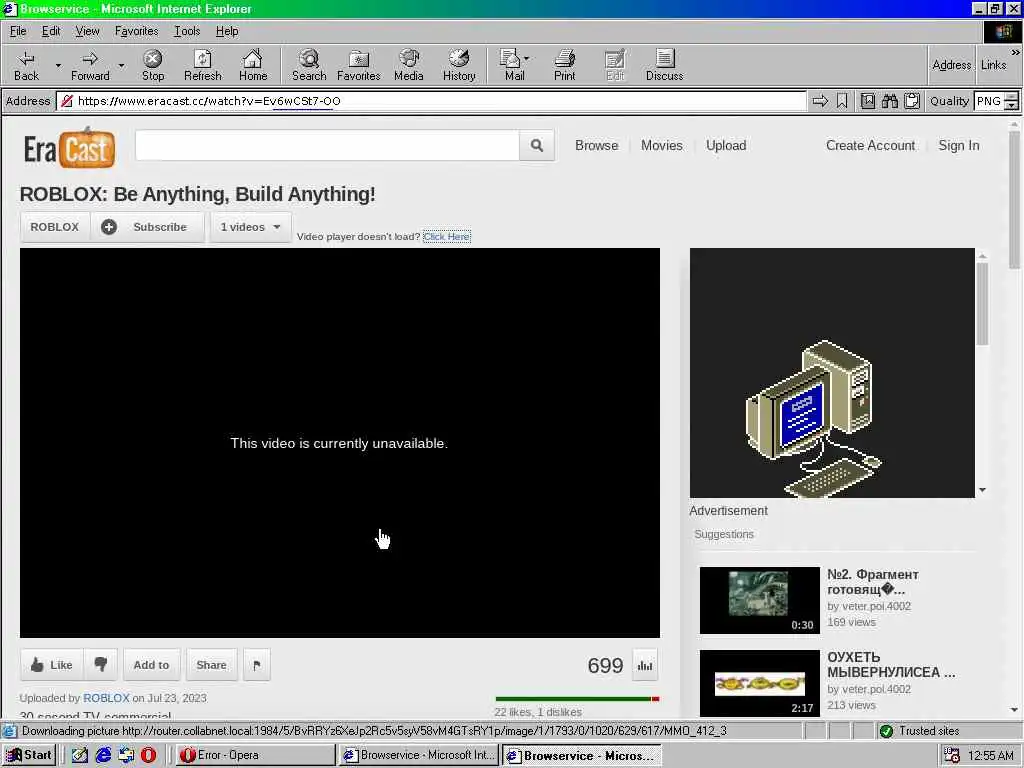This screenshot has width=1024, height=768.
Task: Follow the Click Here player link
Action: click(x=447, y=236)
